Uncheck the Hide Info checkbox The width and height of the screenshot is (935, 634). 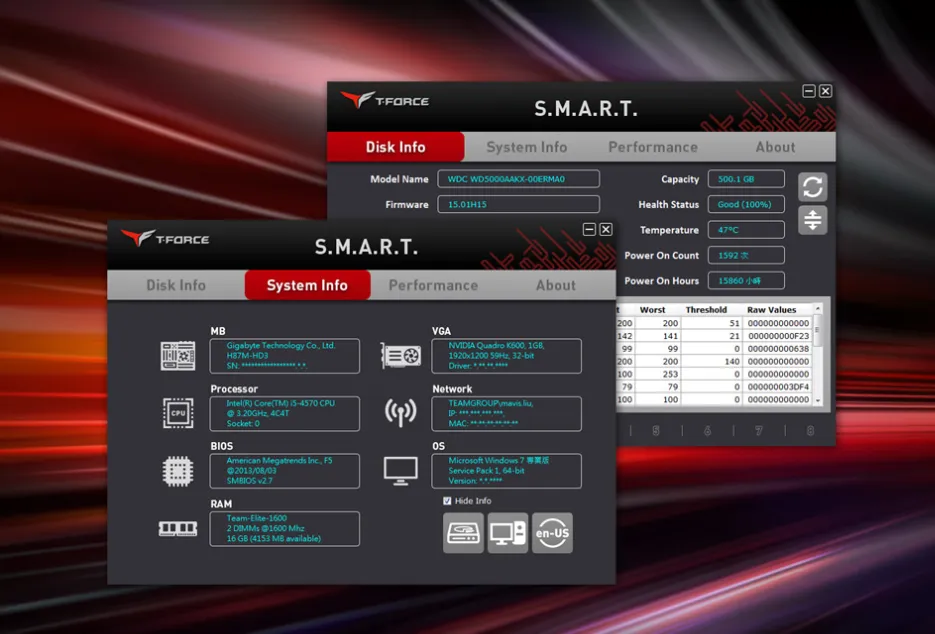tap(447, 501)
